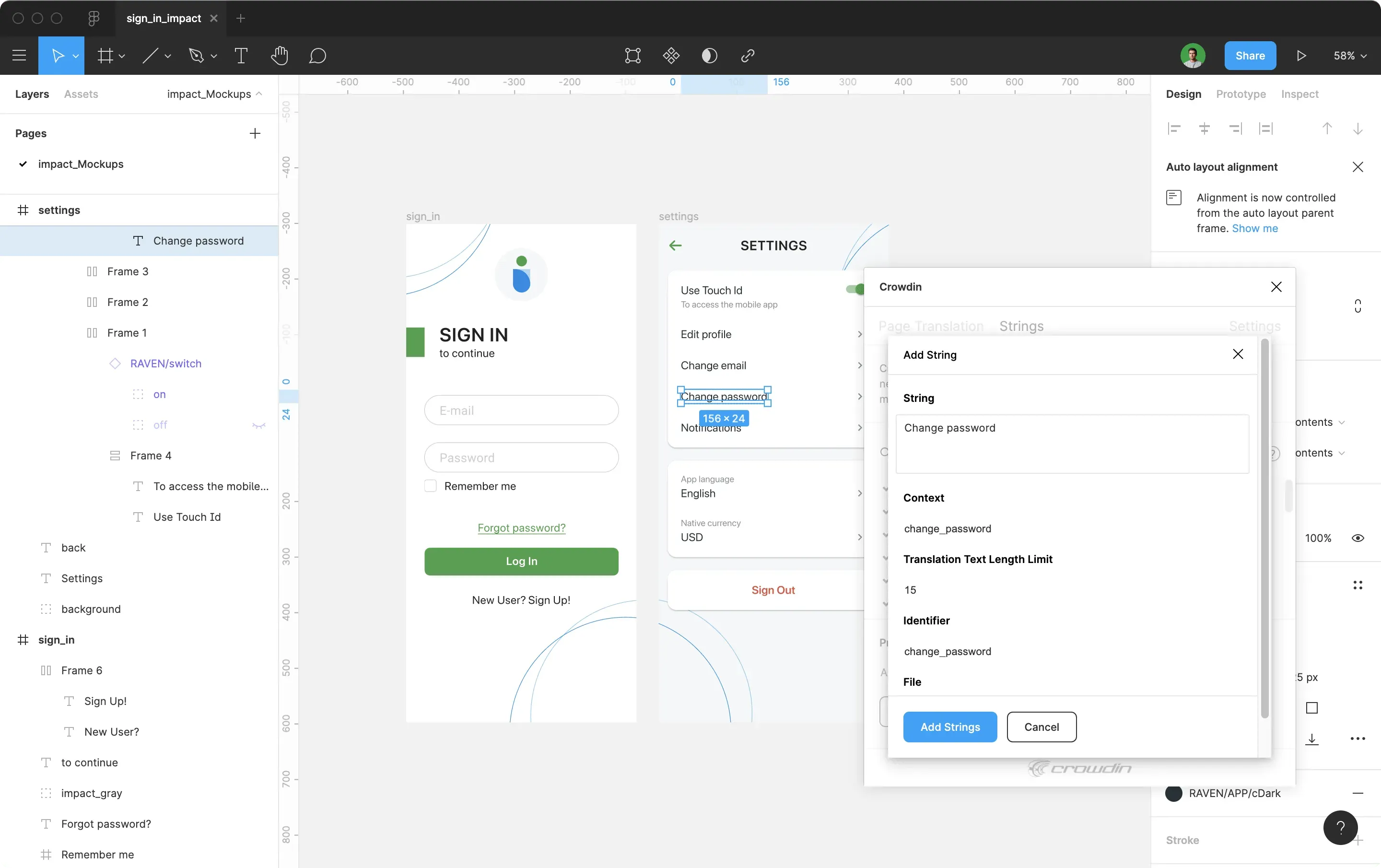Select the Frame tool
The image size is (1381, 868).
(x=106, y=56)
